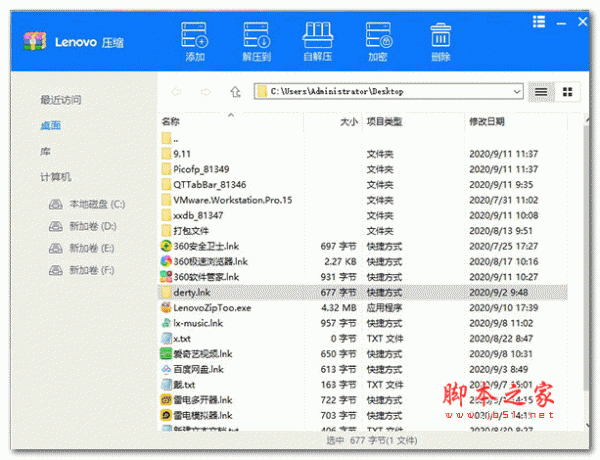Image resolution: width=600 pixels, height=460 pixels.
Task: Open drive 新加卷 (E:)
Action: [x=82, y=248]
